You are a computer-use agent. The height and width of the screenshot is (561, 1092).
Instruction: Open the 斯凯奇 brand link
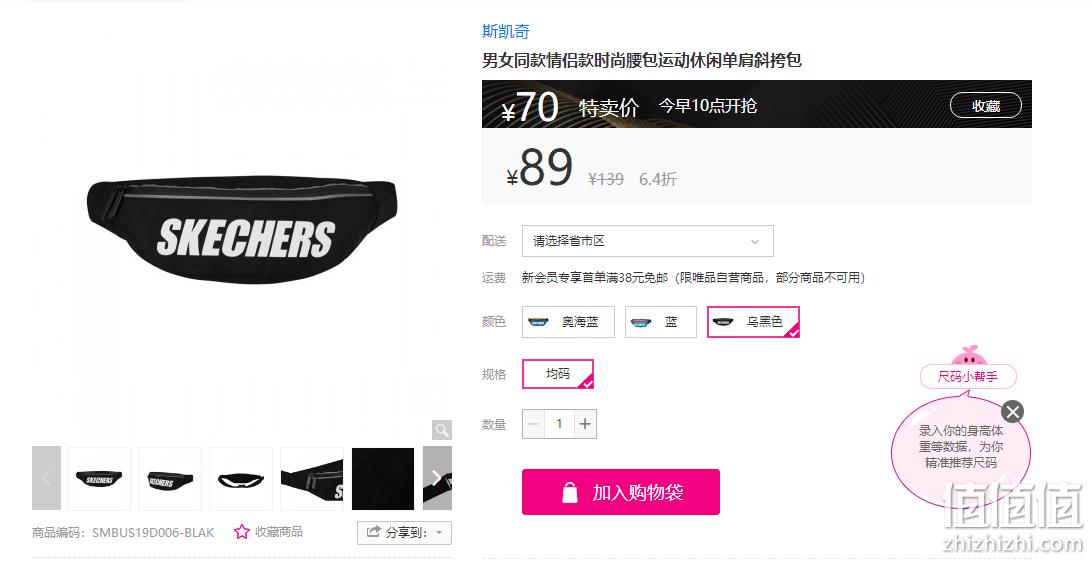coord(506,31)
